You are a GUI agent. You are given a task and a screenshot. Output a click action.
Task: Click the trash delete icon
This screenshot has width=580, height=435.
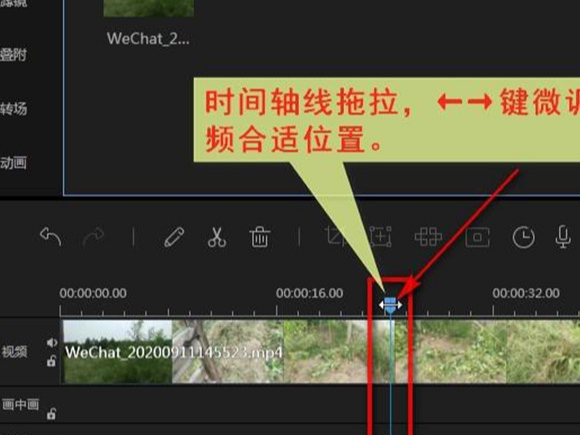click(260, 237)
